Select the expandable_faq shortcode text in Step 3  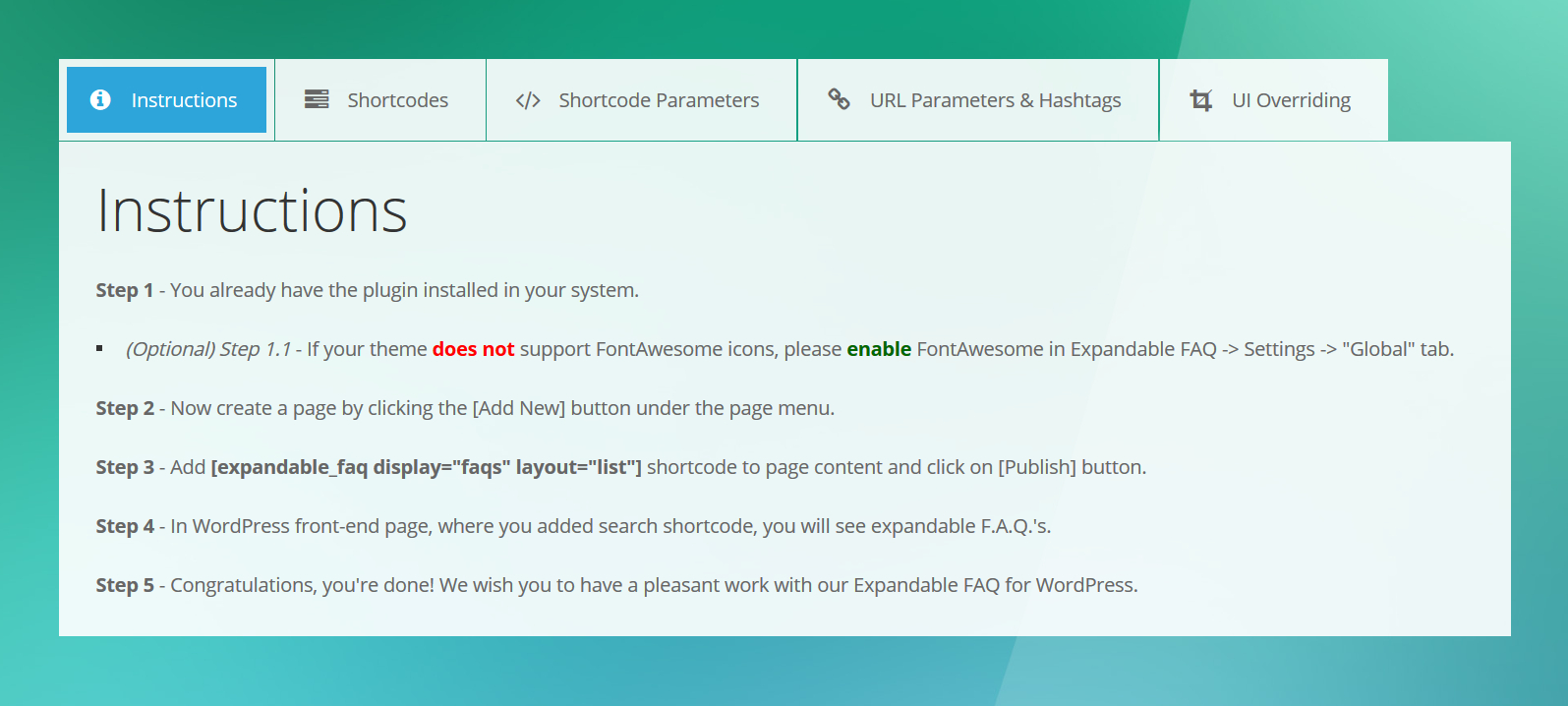(x=426, y=467)
